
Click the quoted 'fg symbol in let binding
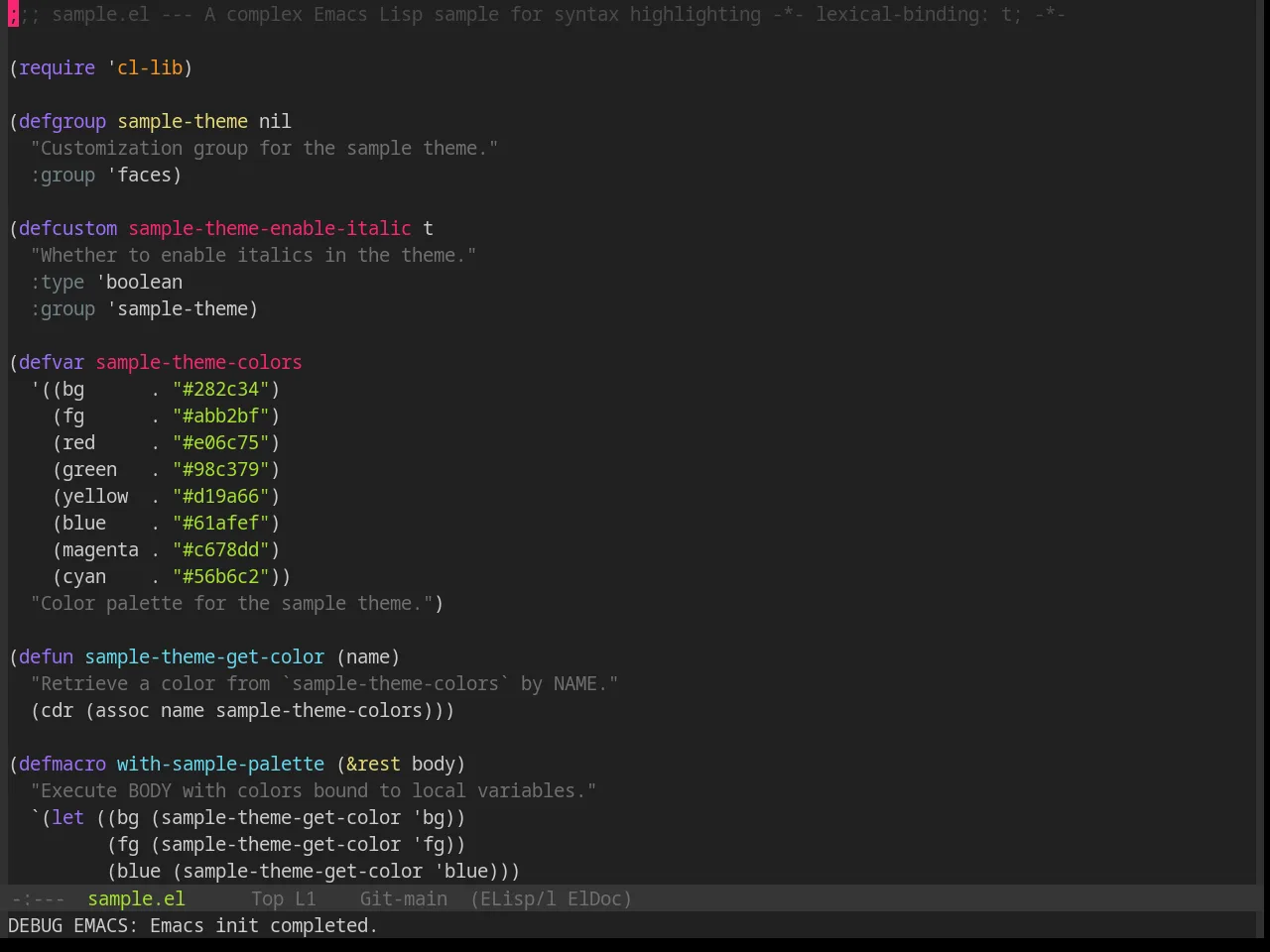429,844
